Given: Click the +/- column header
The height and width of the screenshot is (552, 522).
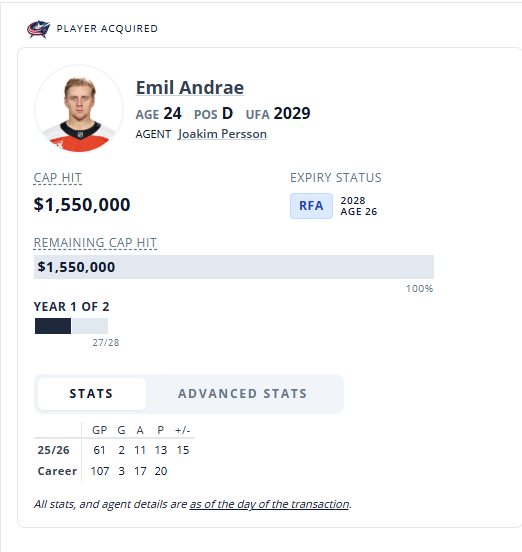Looking at the screenshot, I should [x=182, y=430].
